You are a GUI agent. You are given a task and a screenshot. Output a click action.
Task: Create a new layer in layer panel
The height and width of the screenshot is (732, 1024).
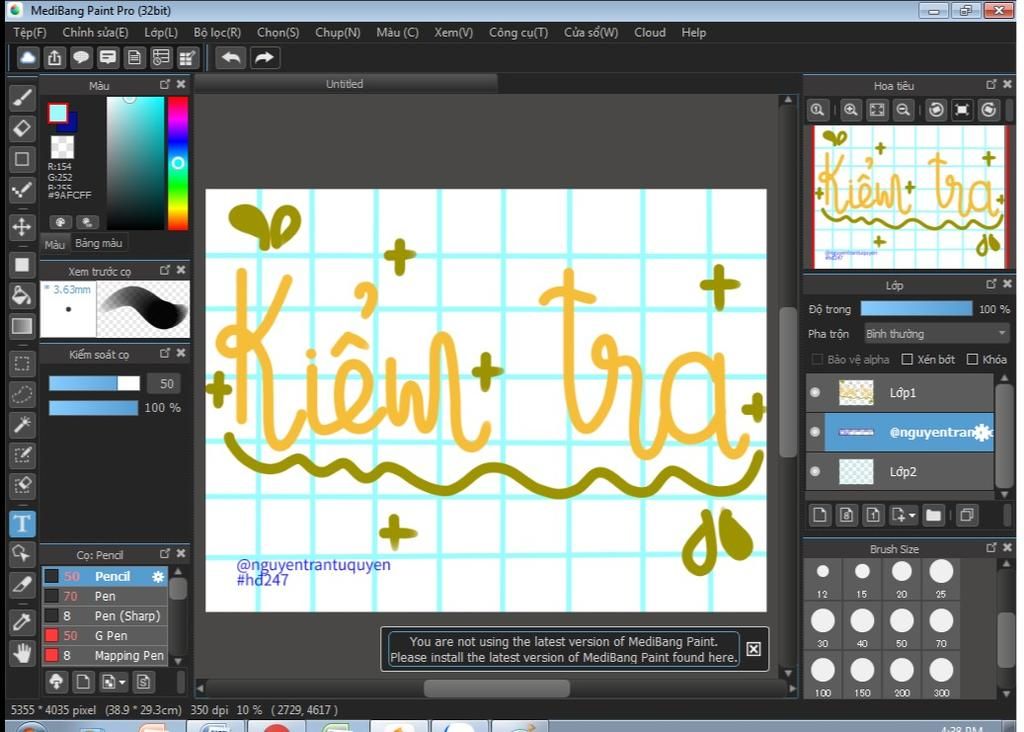(x=820, y=515)
